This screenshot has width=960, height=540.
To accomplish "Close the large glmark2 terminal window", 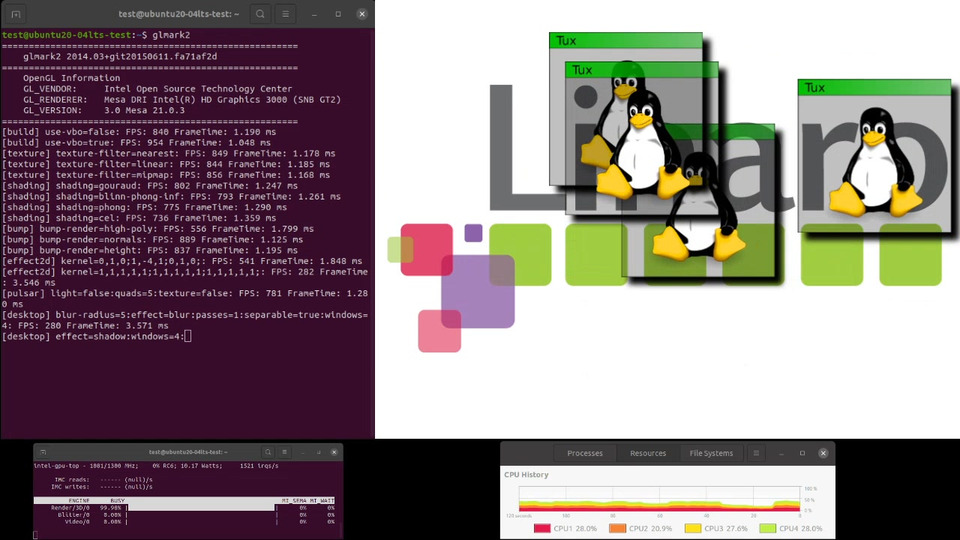I will click(362, 13).
